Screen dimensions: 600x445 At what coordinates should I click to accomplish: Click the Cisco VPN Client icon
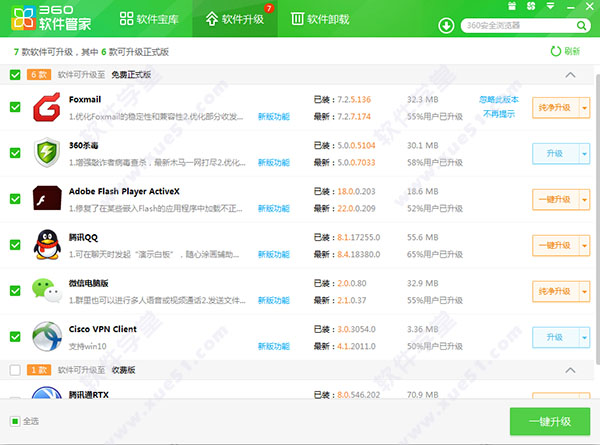tap(47, 336)
